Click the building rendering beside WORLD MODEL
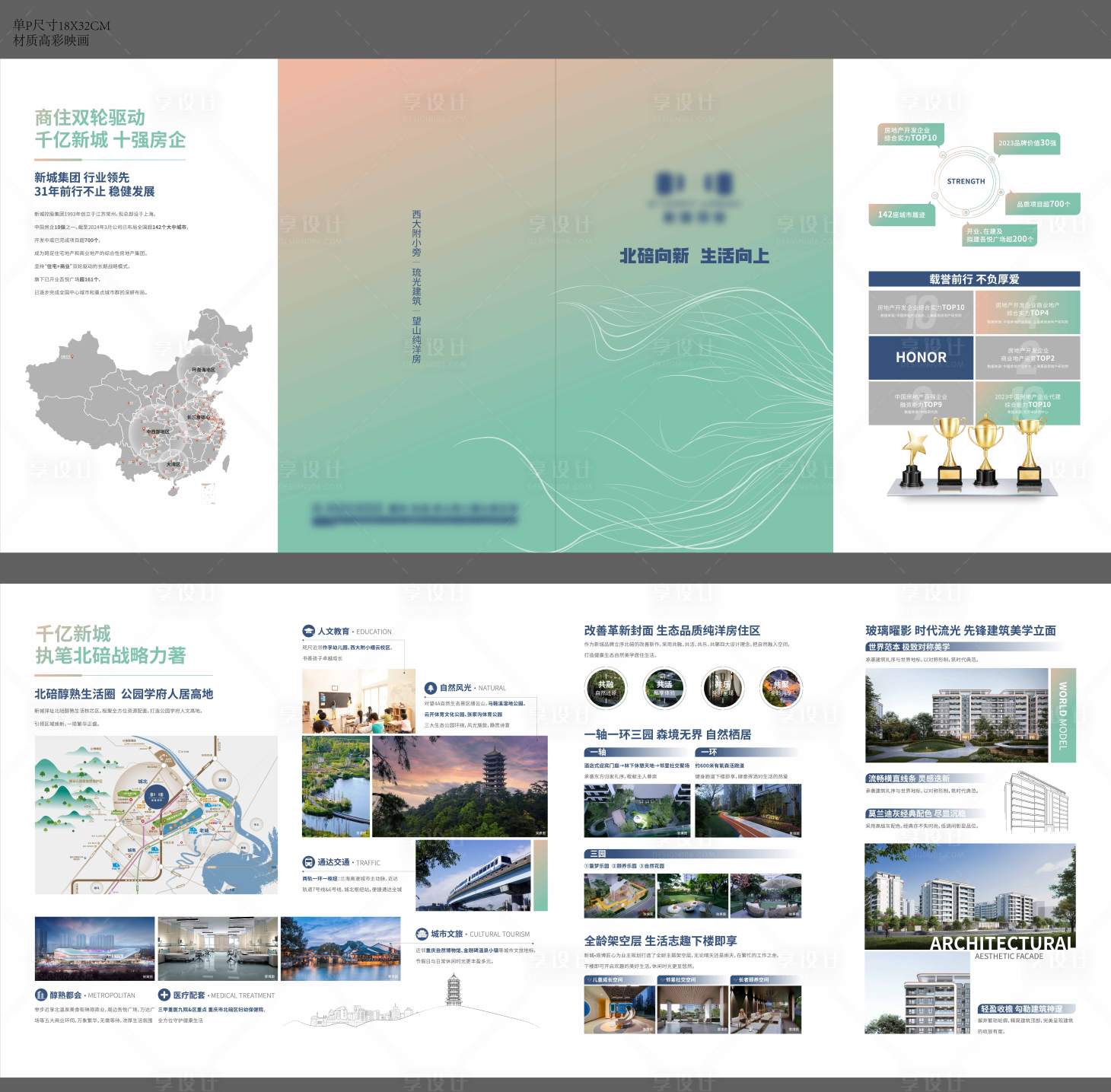Image resolution: width=1111 pixels, height=1092 pixels. click(x=957, y=715)
